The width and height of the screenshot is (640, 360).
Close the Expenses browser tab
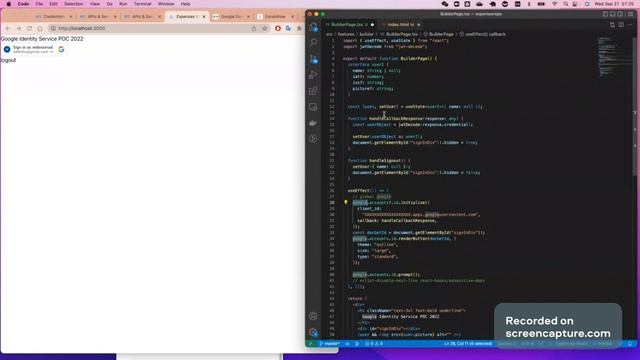coord(204,17)
